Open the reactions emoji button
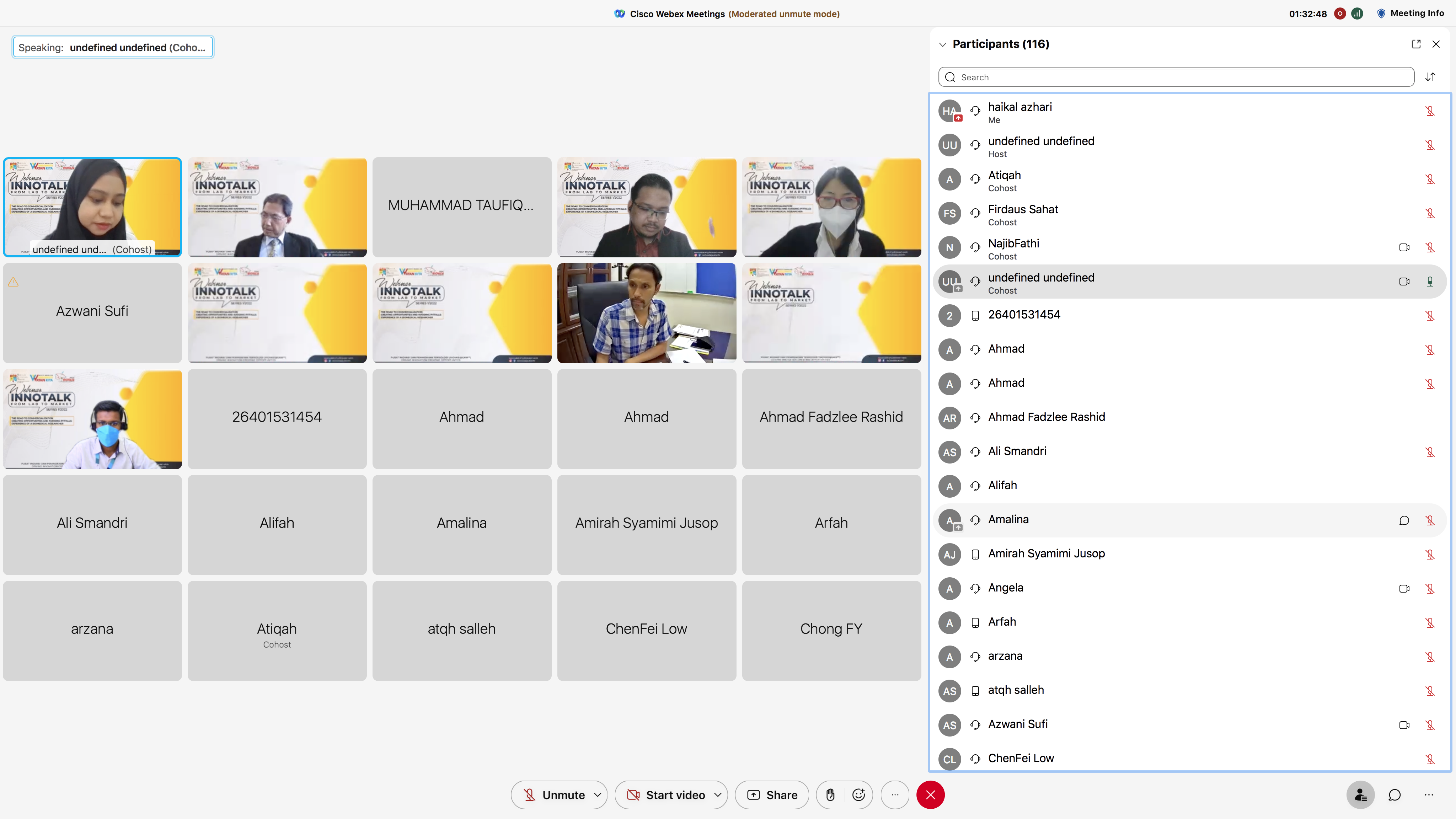Viewport: 1456px width, 819px height. 858,795
